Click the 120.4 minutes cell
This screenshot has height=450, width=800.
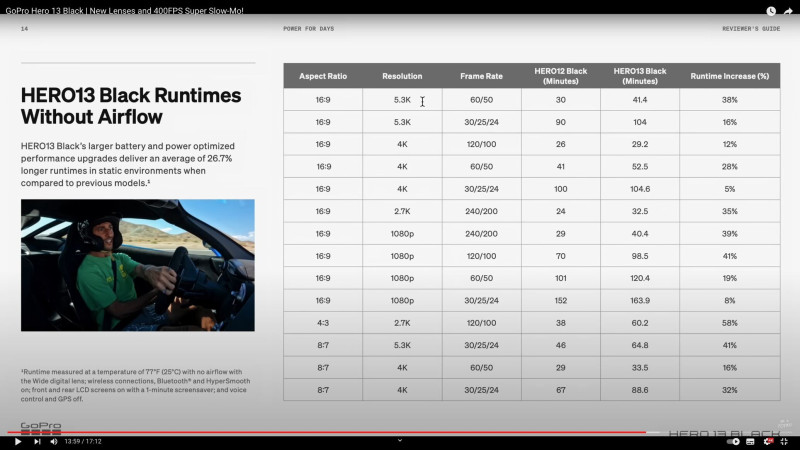click(x=640, y=278)
